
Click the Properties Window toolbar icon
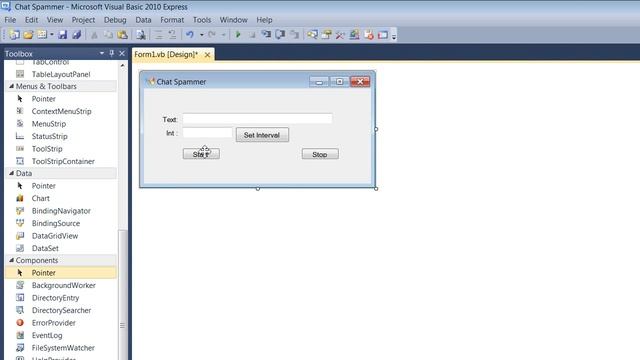pyautogui.click(x=326, y=35)
